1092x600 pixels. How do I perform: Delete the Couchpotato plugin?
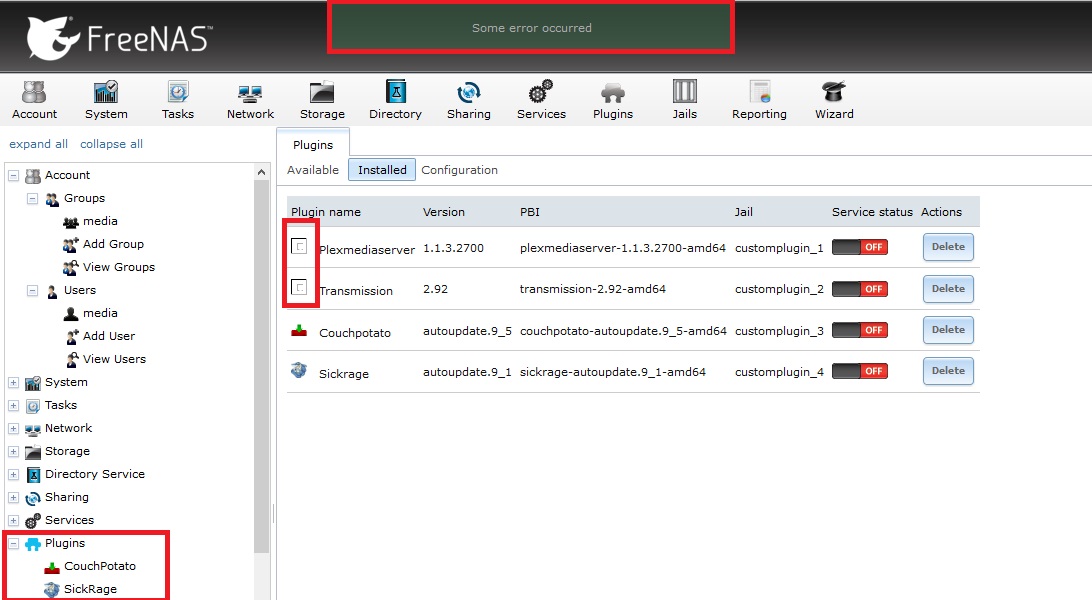948,330
